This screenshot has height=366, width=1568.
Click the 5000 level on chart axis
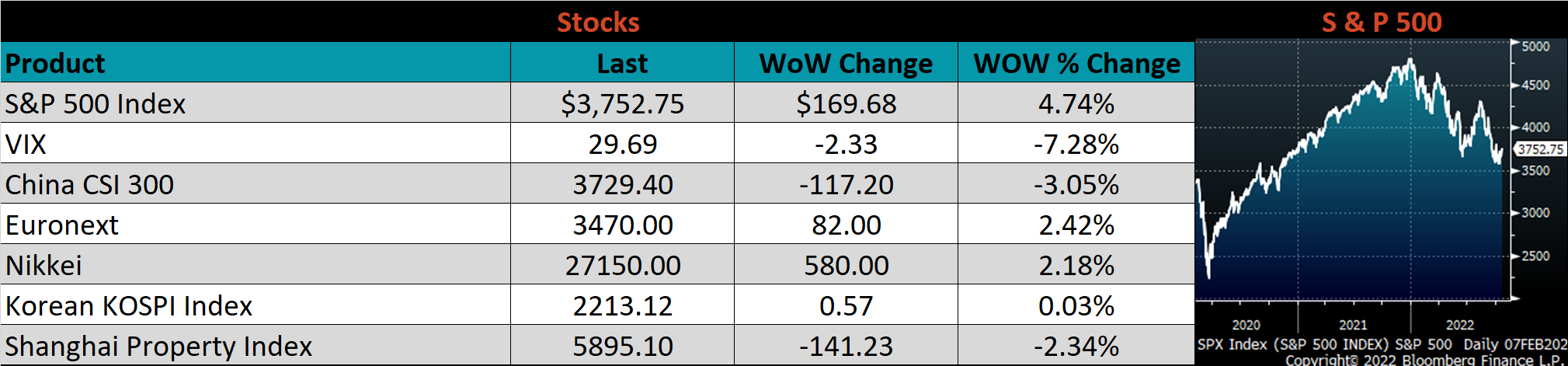[x=1535, y=47]
